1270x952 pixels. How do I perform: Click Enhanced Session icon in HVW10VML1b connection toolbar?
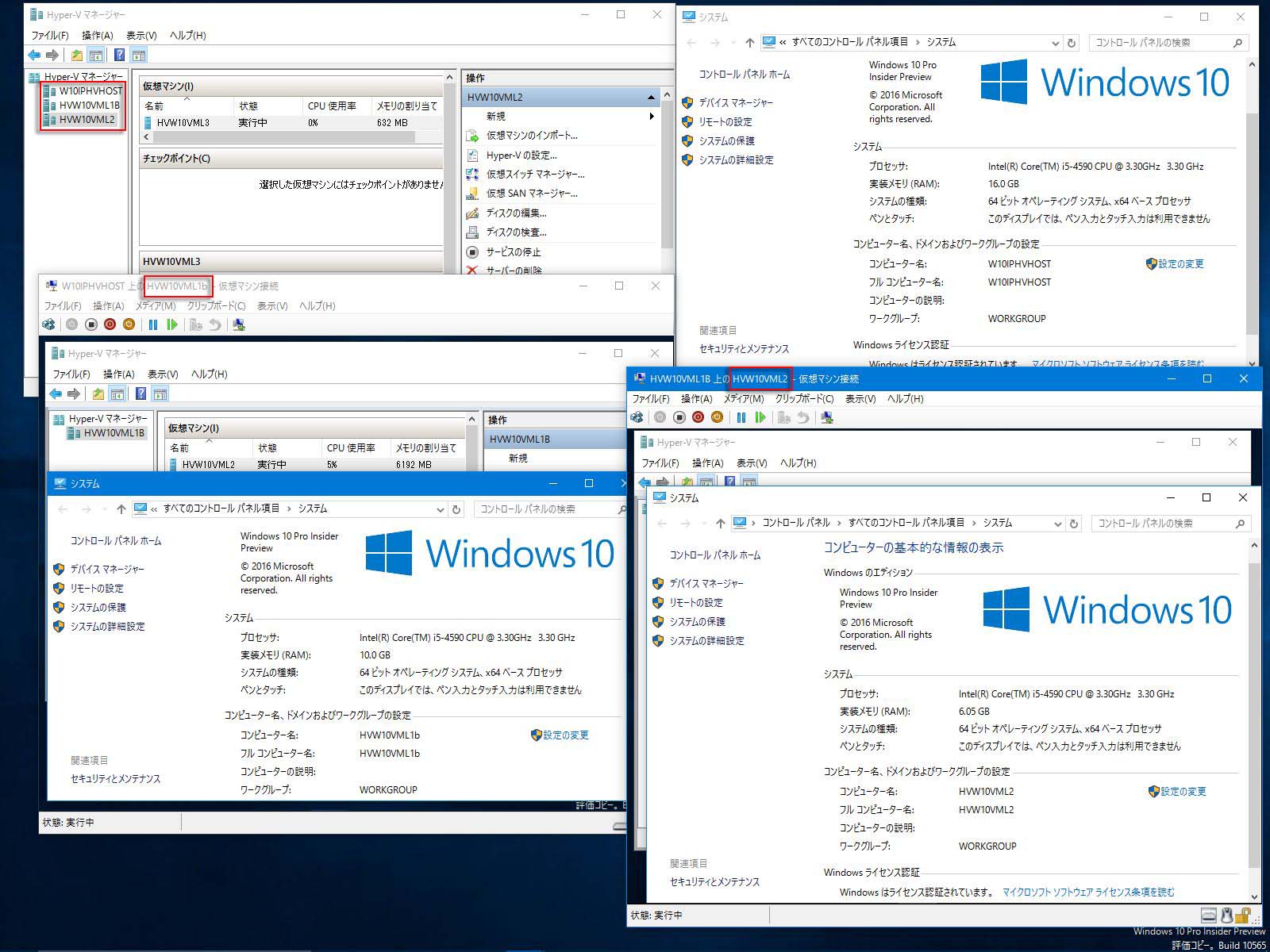pyautogui.click(x=238, y=324)
